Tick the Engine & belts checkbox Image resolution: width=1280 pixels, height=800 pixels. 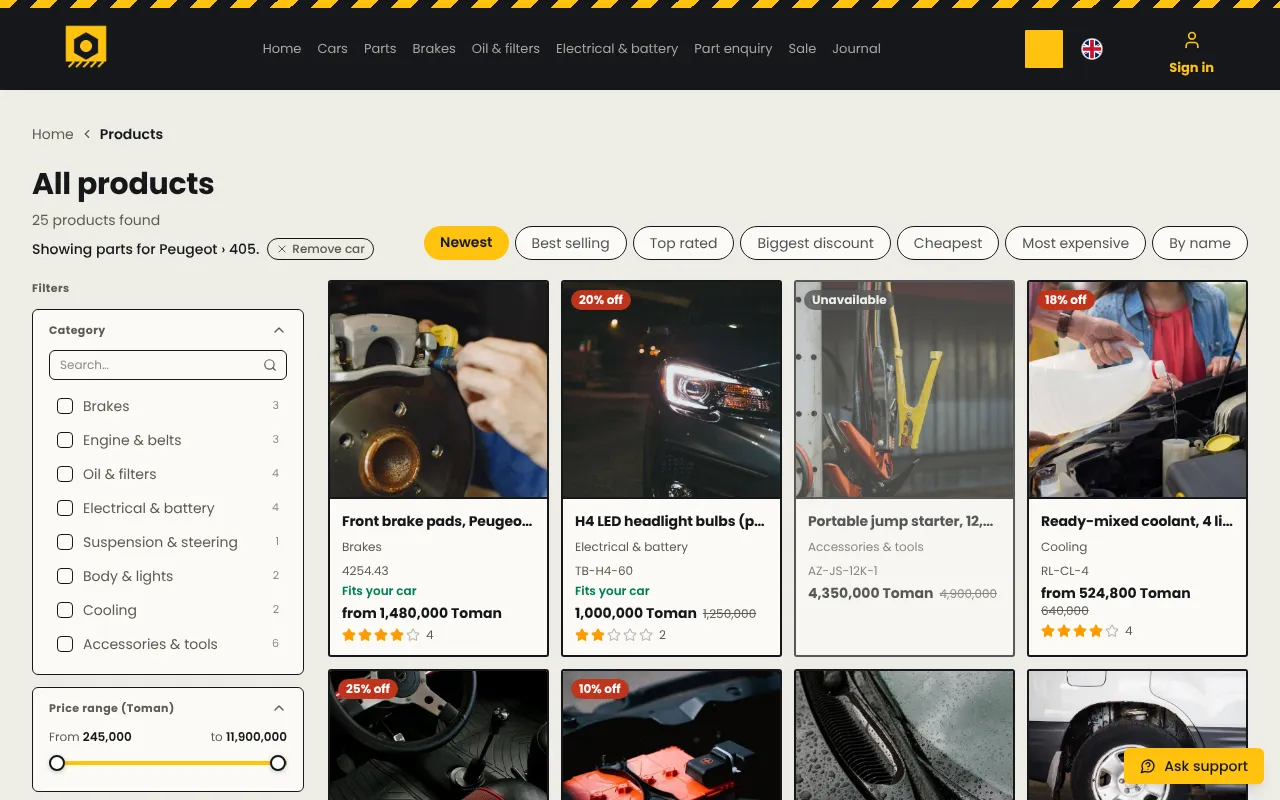pyautogui.click(x=65, y=440)
